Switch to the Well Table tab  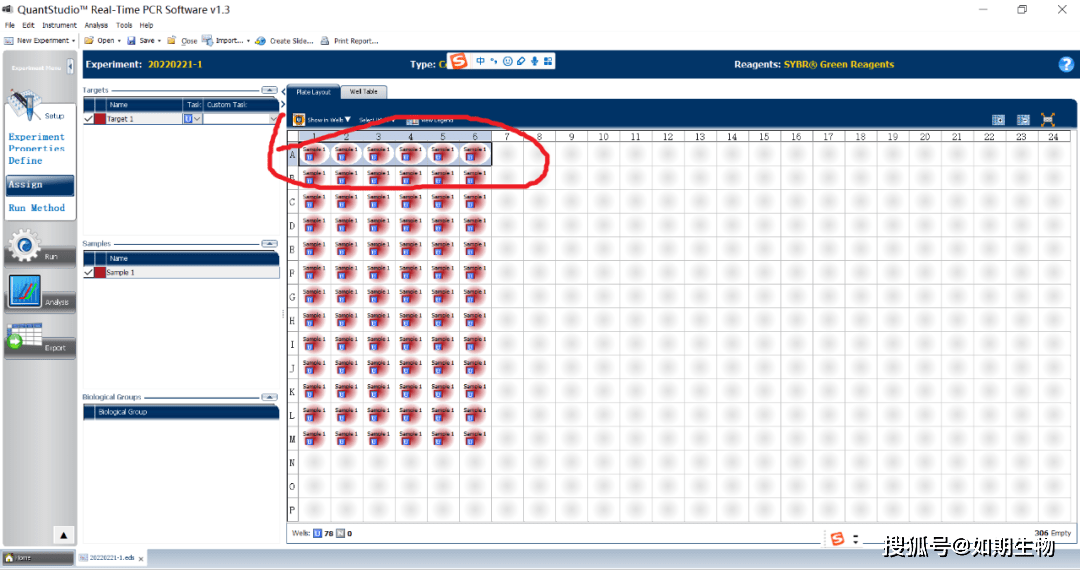(x=364, y=92)
